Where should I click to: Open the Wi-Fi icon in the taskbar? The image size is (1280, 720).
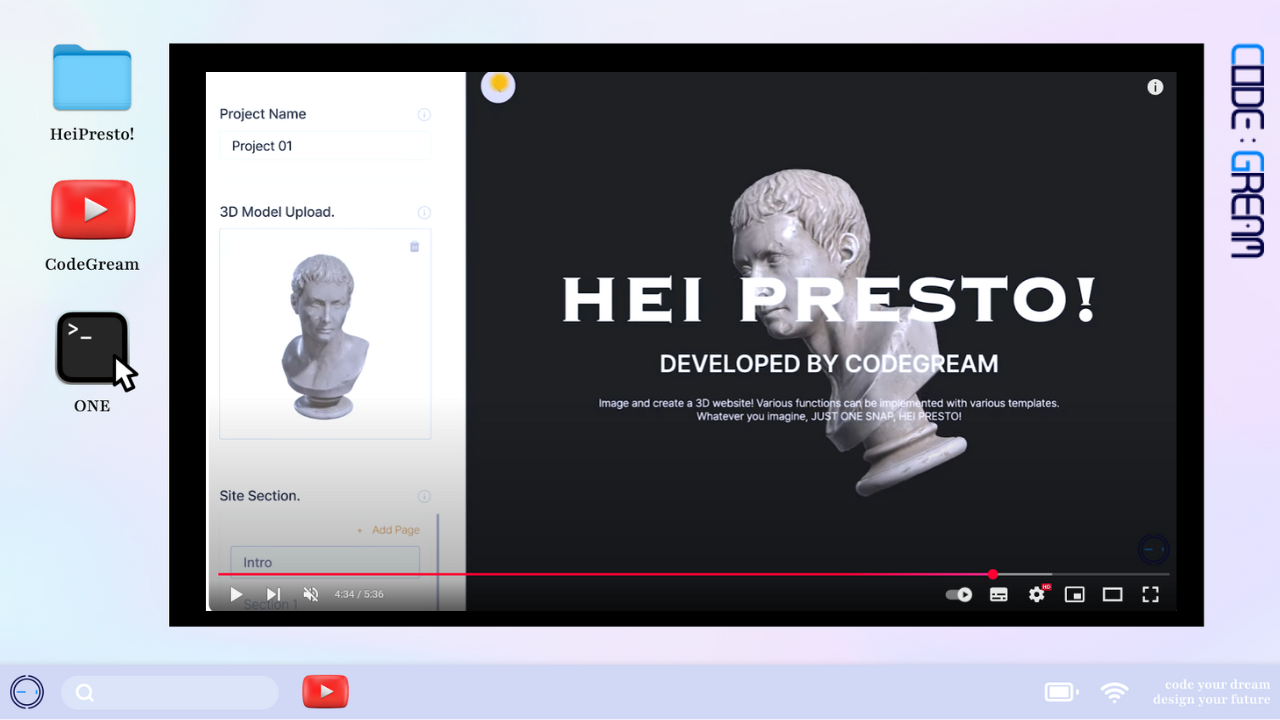[1114, 692]
